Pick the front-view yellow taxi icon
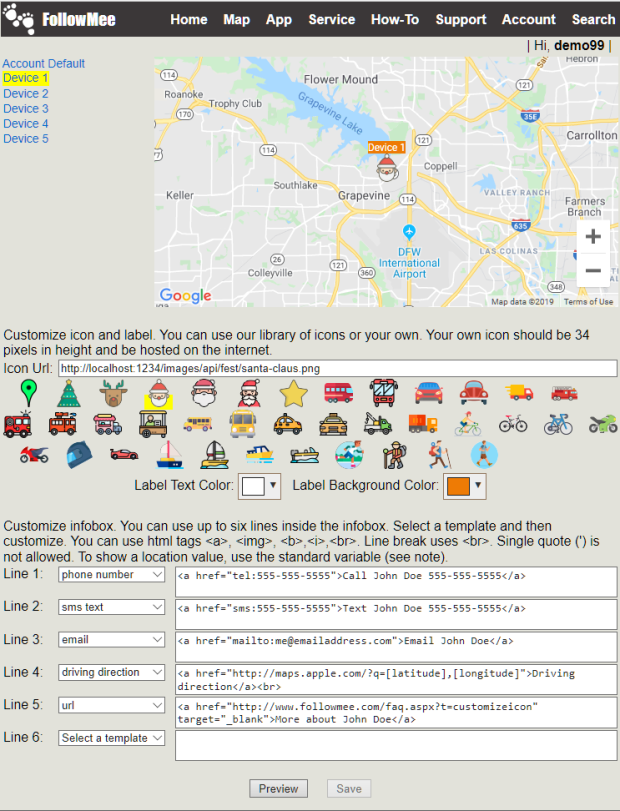This screenshot has height=811, width=620. click(333, 424)
